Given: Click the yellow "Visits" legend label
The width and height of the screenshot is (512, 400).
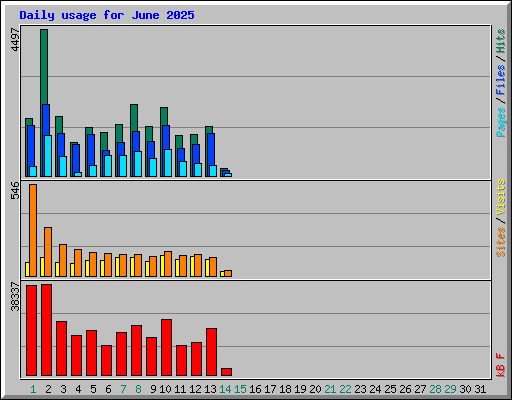Looking at the screenshot, I should pyautogui.click(x=501, y=197).
